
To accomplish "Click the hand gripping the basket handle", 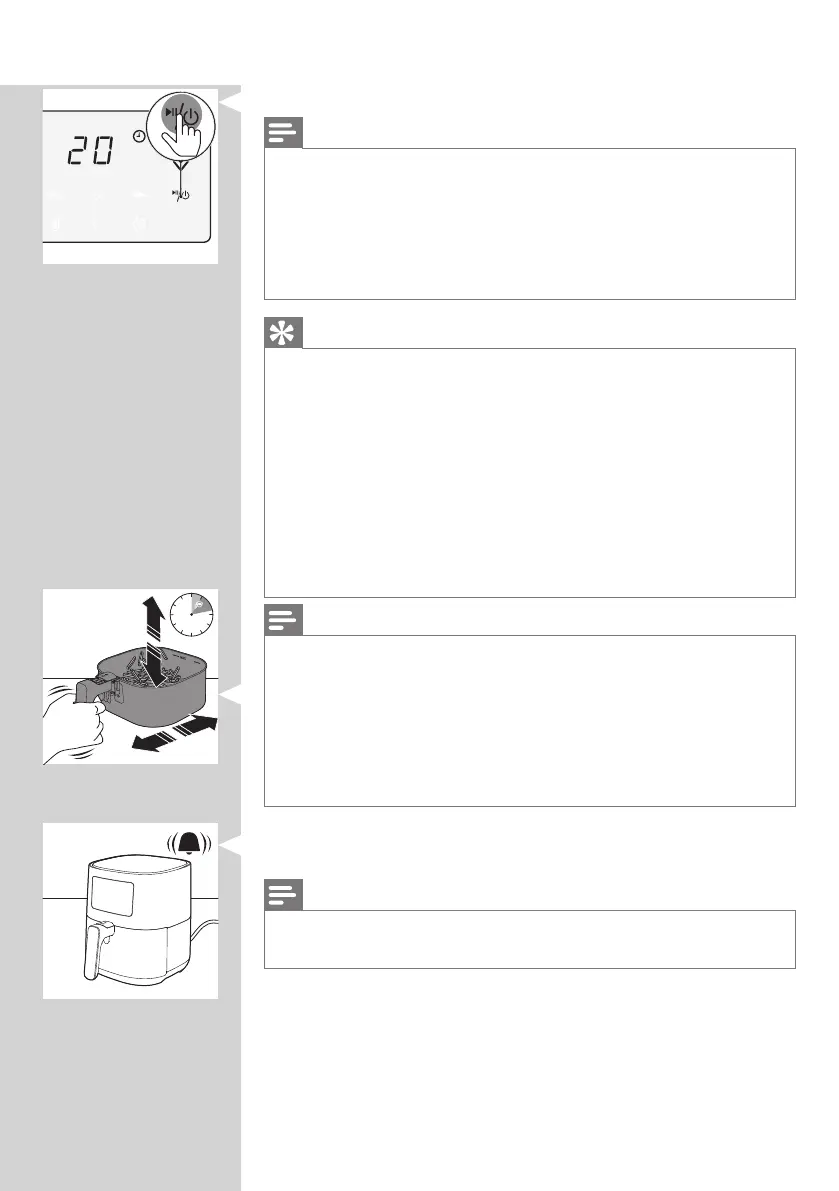I will click(74, 723).
